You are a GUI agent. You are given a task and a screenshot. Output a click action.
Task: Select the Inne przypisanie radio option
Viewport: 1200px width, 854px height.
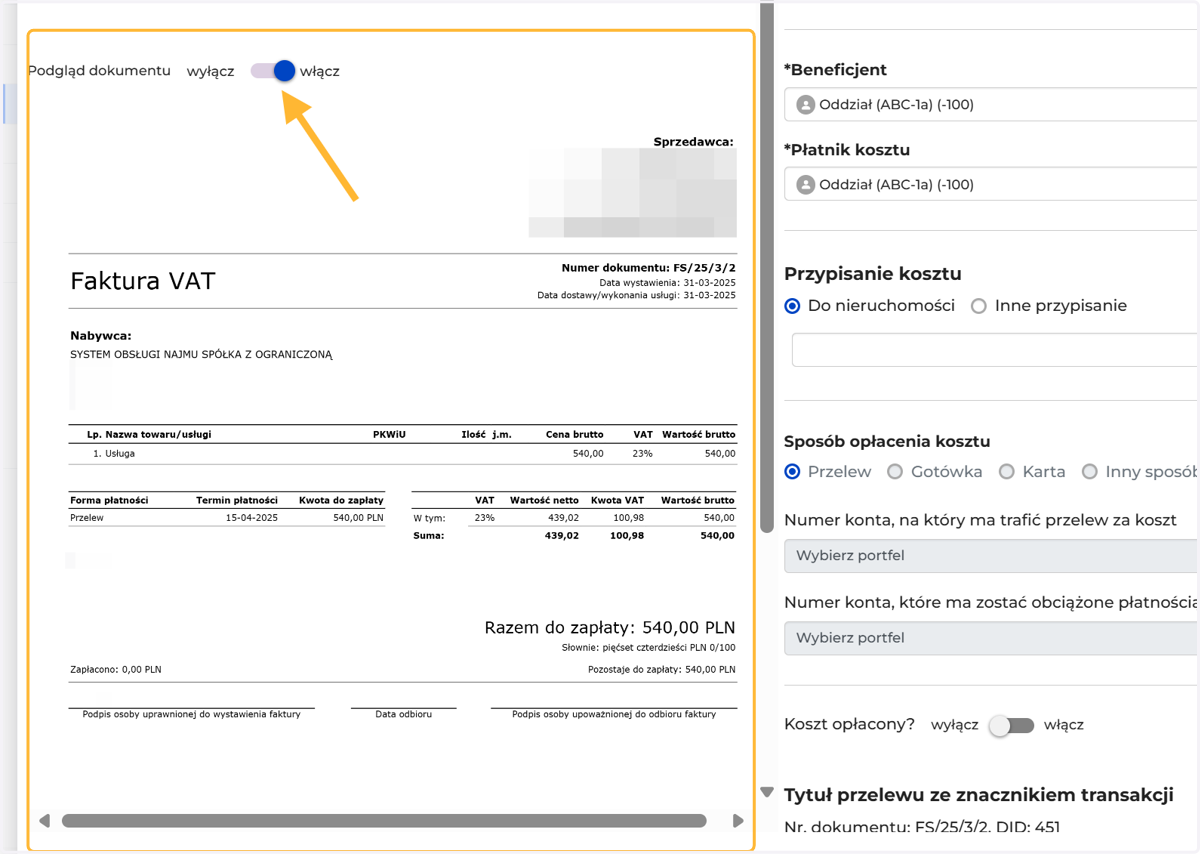[979, 306]
